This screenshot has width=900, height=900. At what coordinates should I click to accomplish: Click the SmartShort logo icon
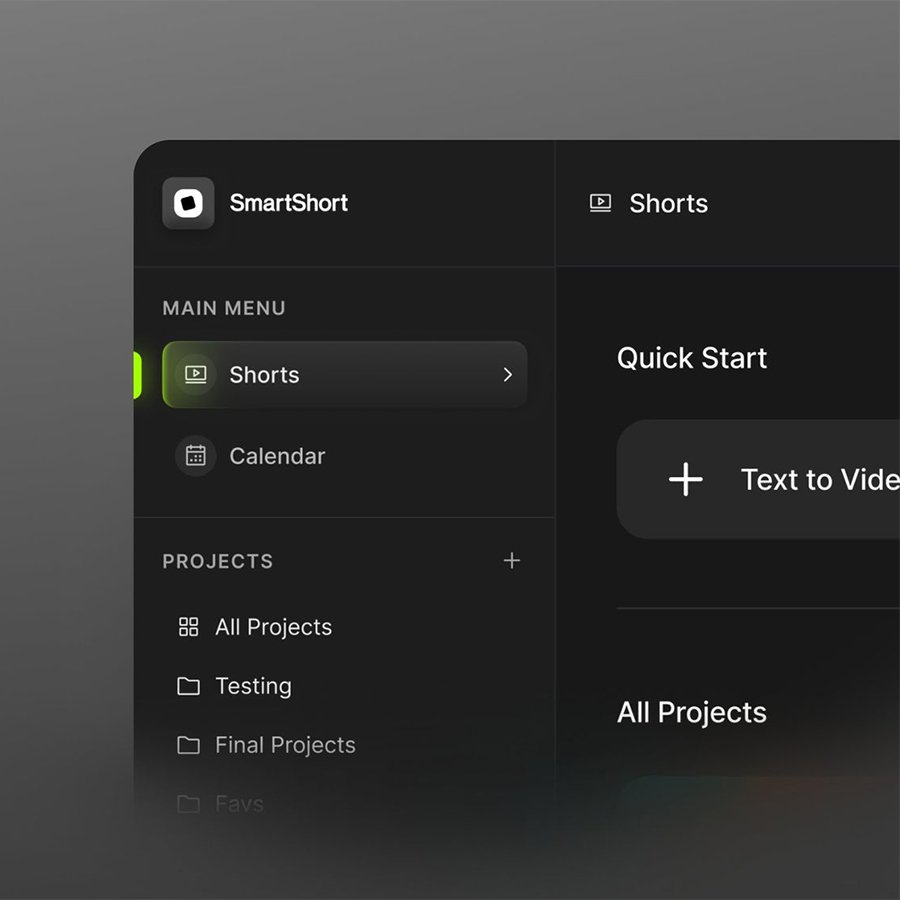188,203
